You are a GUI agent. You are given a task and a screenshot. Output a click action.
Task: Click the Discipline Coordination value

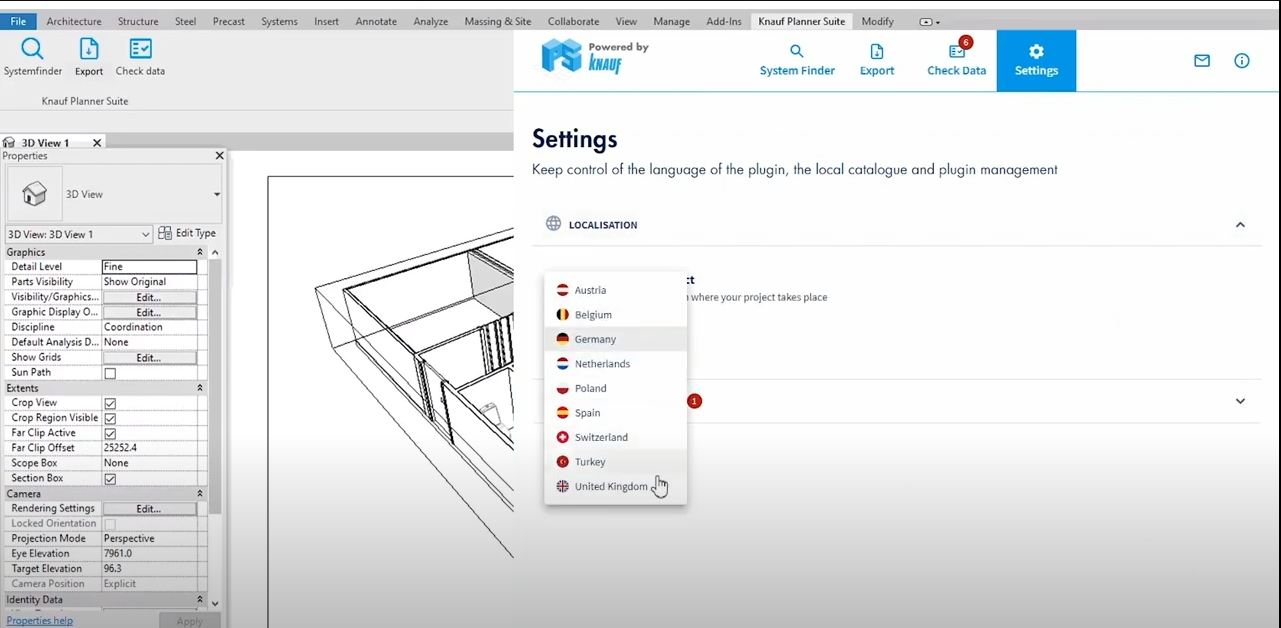click(x=149, y=327)
